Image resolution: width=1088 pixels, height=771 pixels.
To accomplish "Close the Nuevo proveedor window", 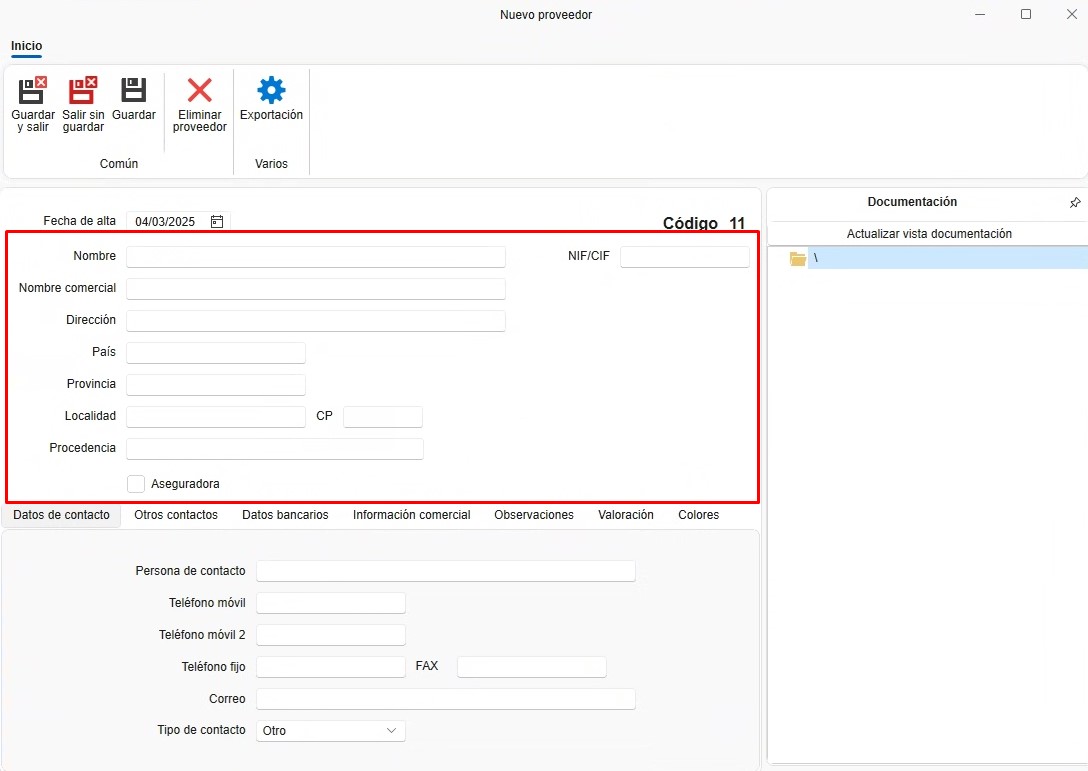I will [x=1071, y=15].
